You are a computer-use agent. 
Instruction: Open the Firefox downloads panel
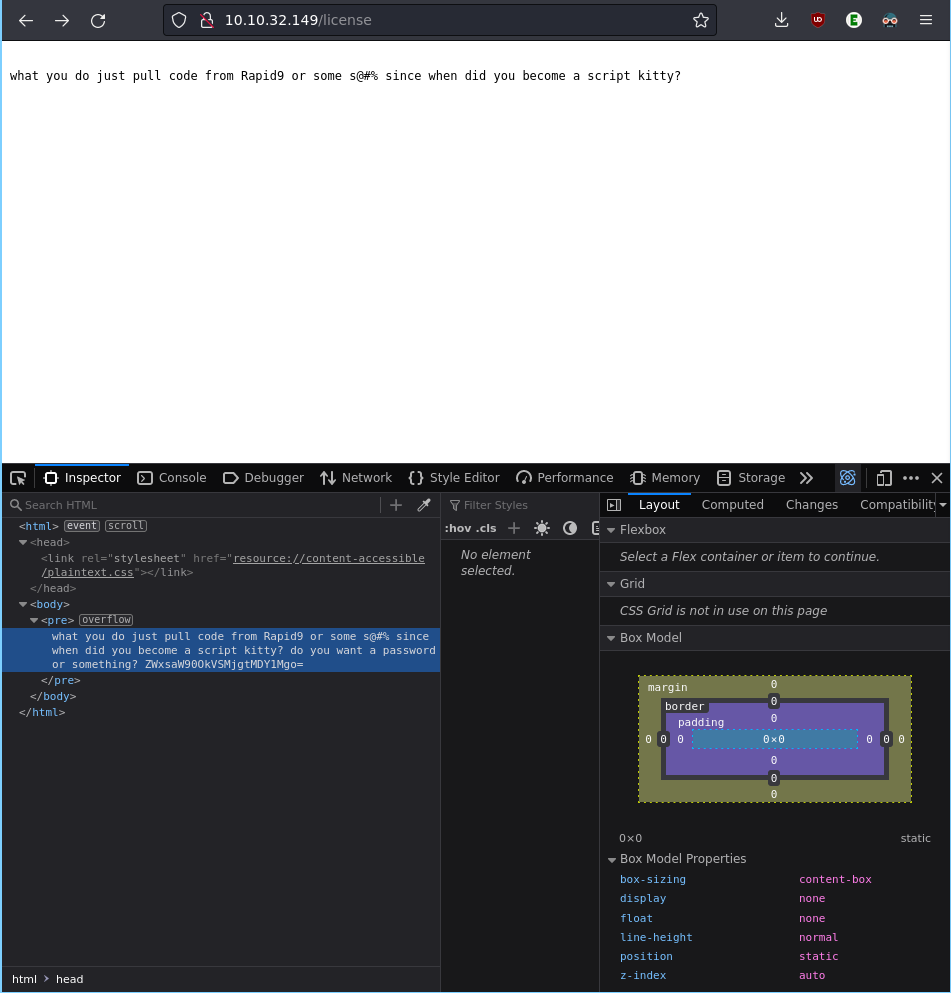tap(782, 20)
